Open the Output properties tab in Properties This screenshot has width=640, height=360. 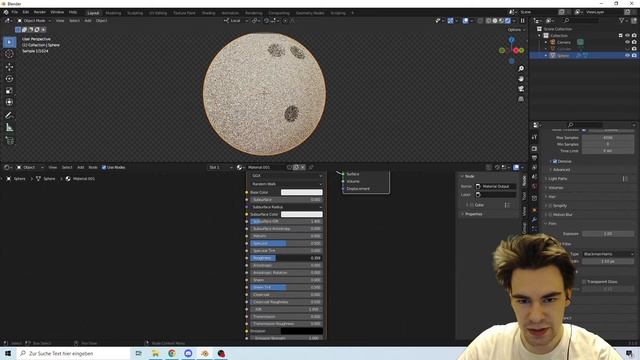(x=534, y=158)
